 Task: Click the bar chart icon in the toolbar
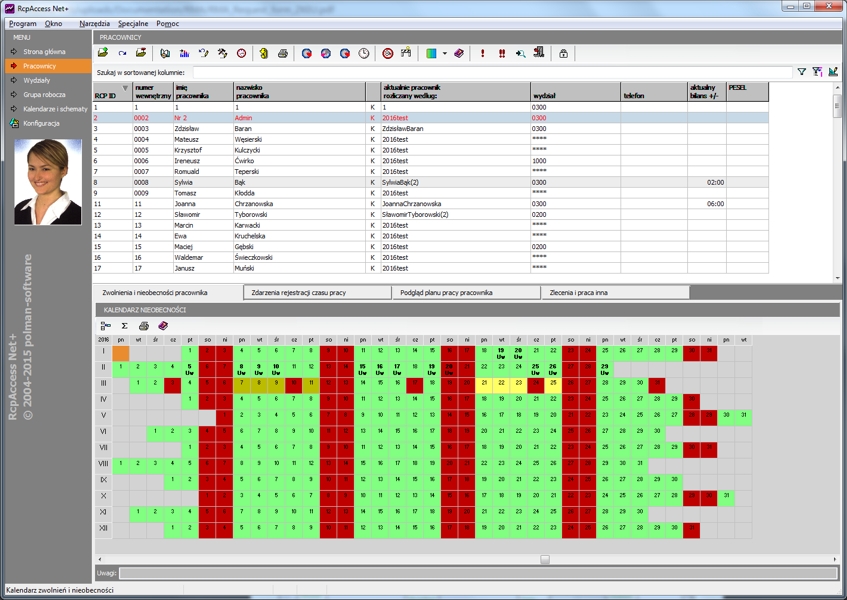click(184, 53)
